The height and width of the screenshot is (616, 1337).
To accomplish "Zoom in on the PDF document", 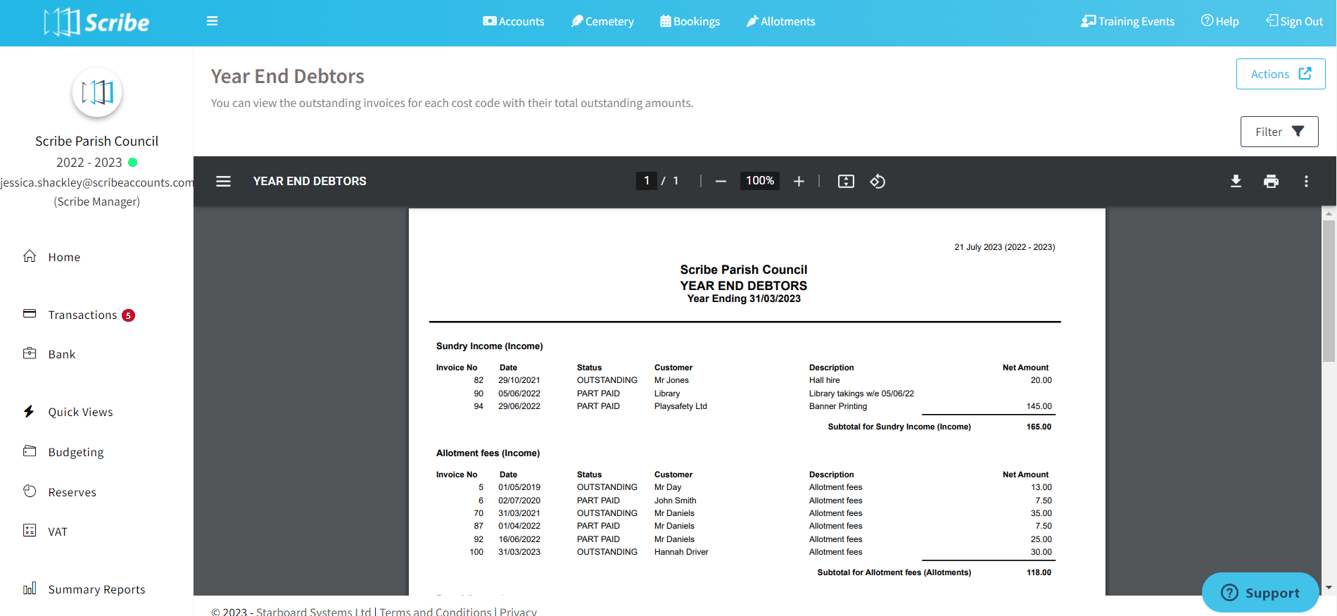I will point(799,181).
